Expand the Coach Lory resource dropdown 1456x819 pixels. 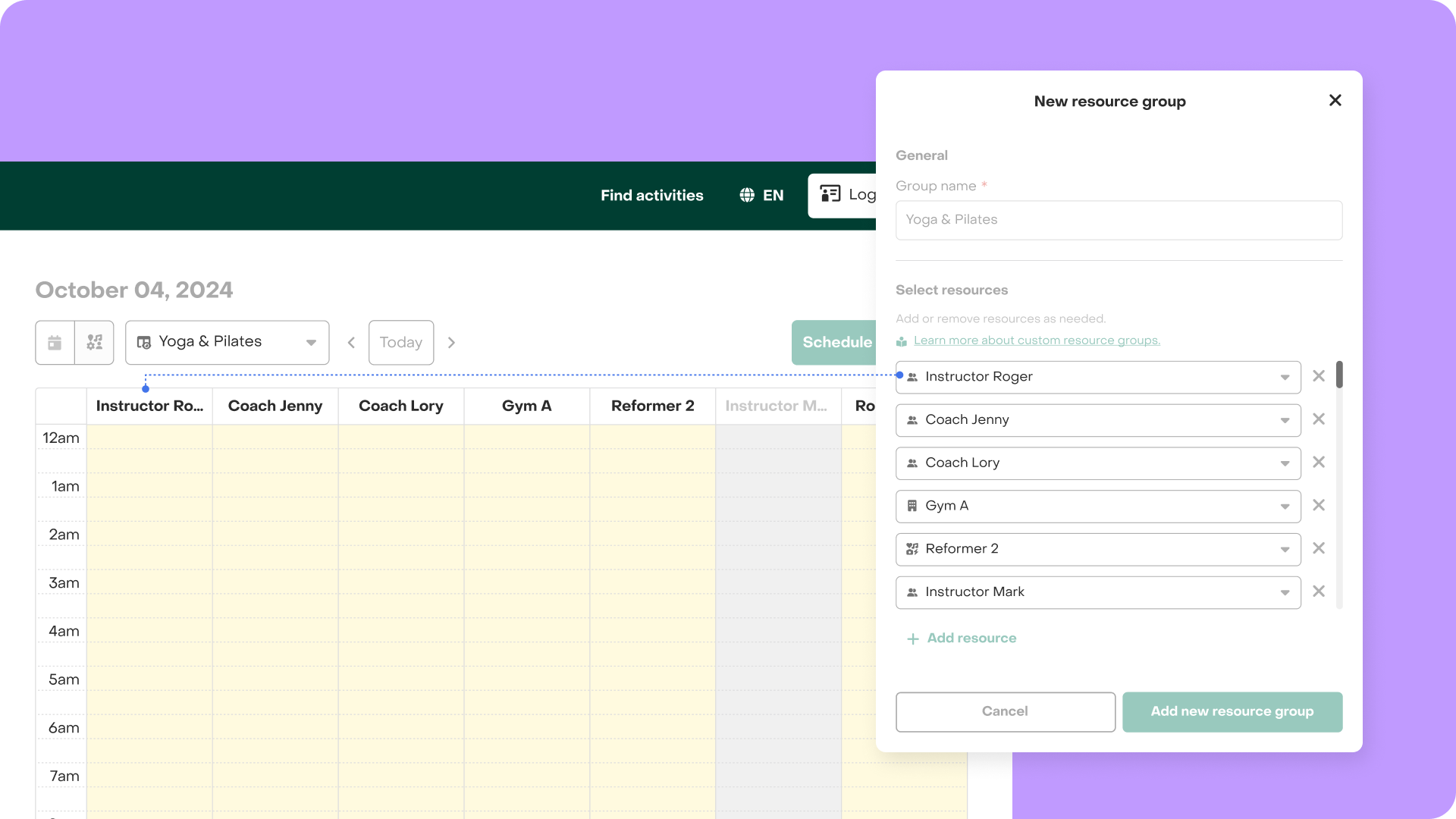[1285, 463]
